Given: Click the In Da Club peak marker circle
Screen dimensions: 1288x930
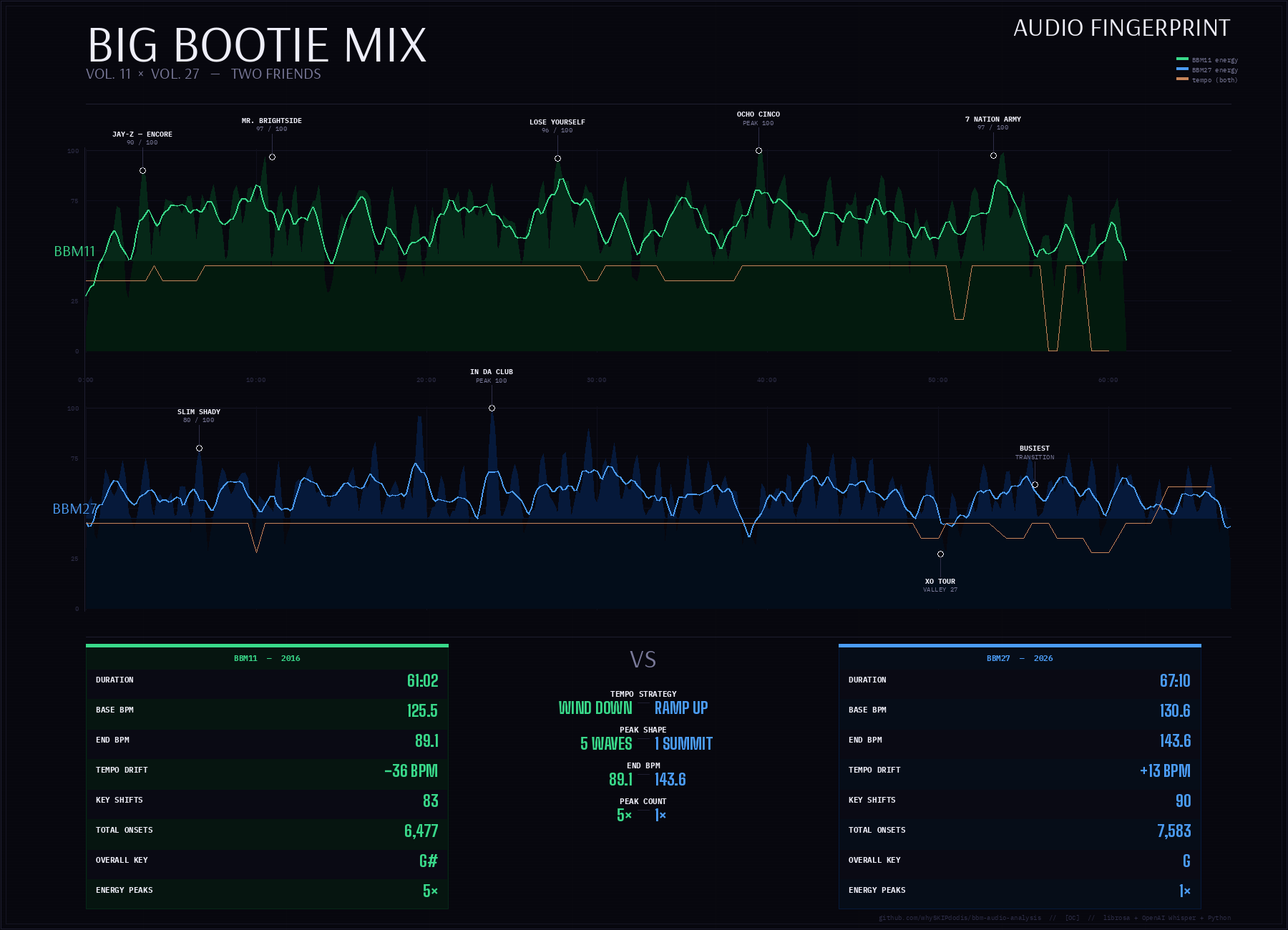Looking at the screenshot, I should tap(492, 408).
